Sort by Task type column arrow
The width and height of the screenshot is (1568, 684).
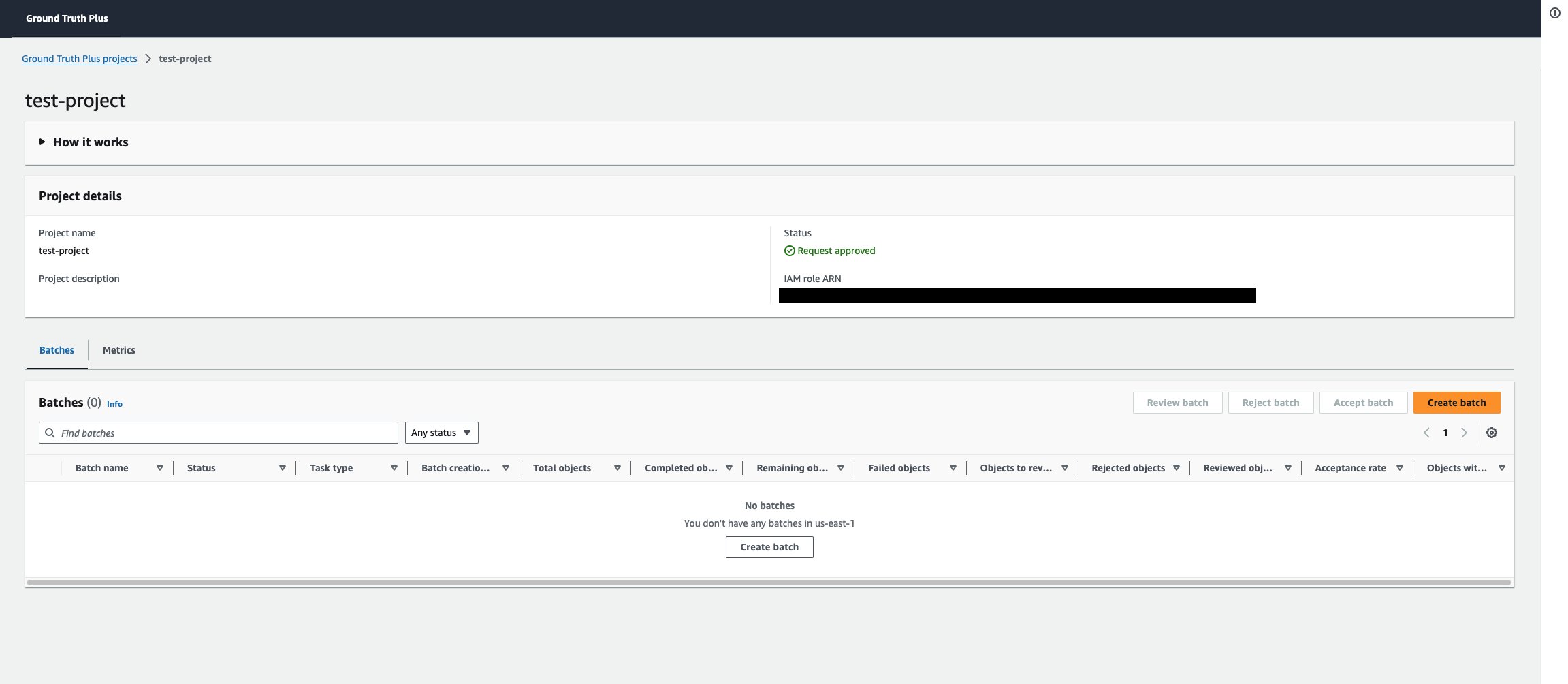tap(394, 468)
